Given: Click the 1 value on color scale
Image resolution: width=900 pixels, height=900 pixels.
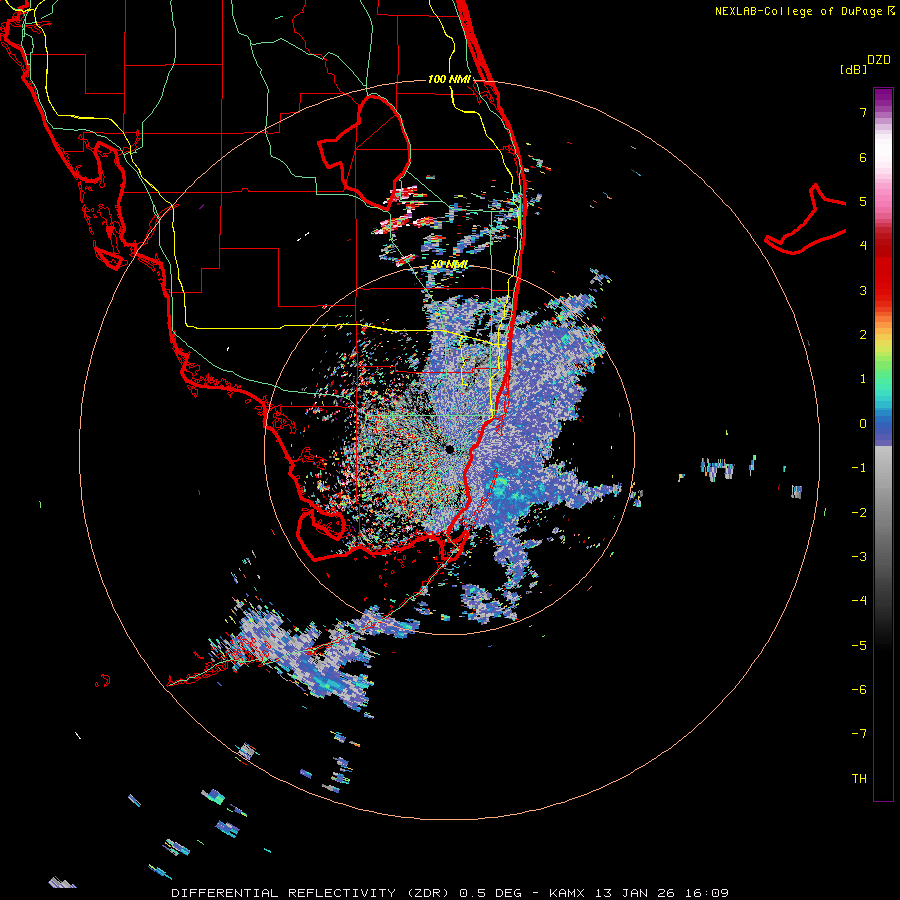Looking at the screenshot, I should (863, 379).
